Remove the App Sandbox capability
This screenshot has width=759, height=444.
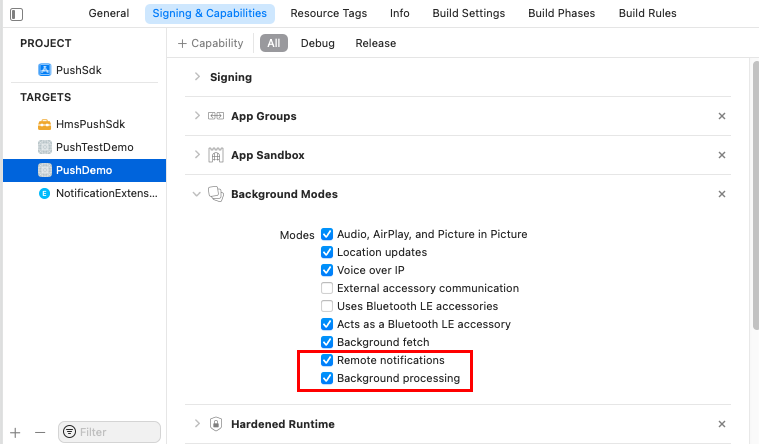[722, 155]
